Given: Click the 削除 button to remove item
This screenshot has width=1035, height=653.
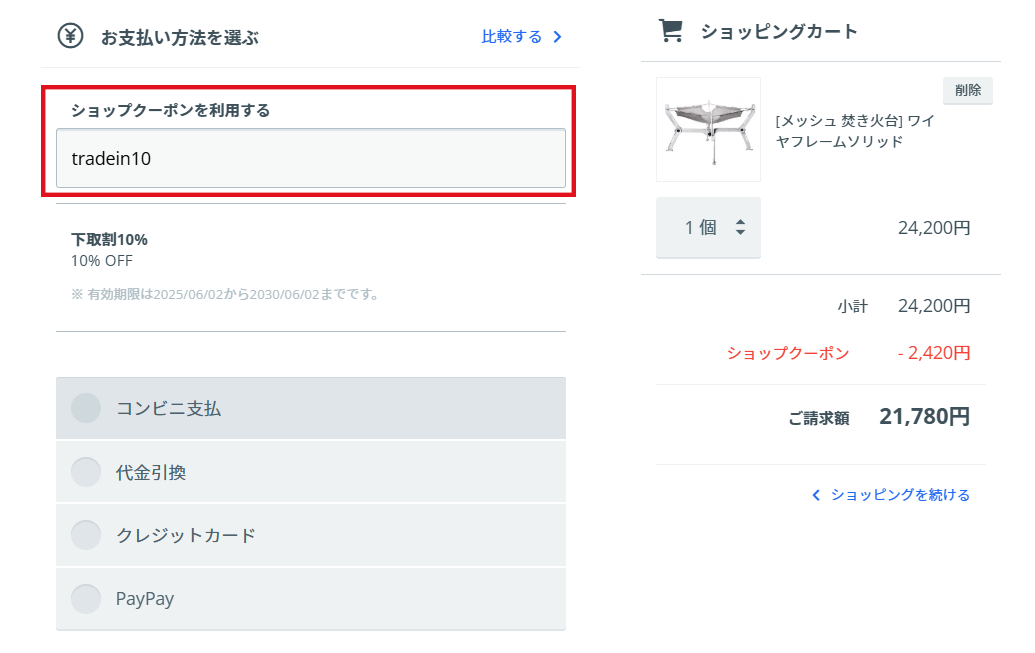Looking at the screenshot, I should tap(968, 90).
